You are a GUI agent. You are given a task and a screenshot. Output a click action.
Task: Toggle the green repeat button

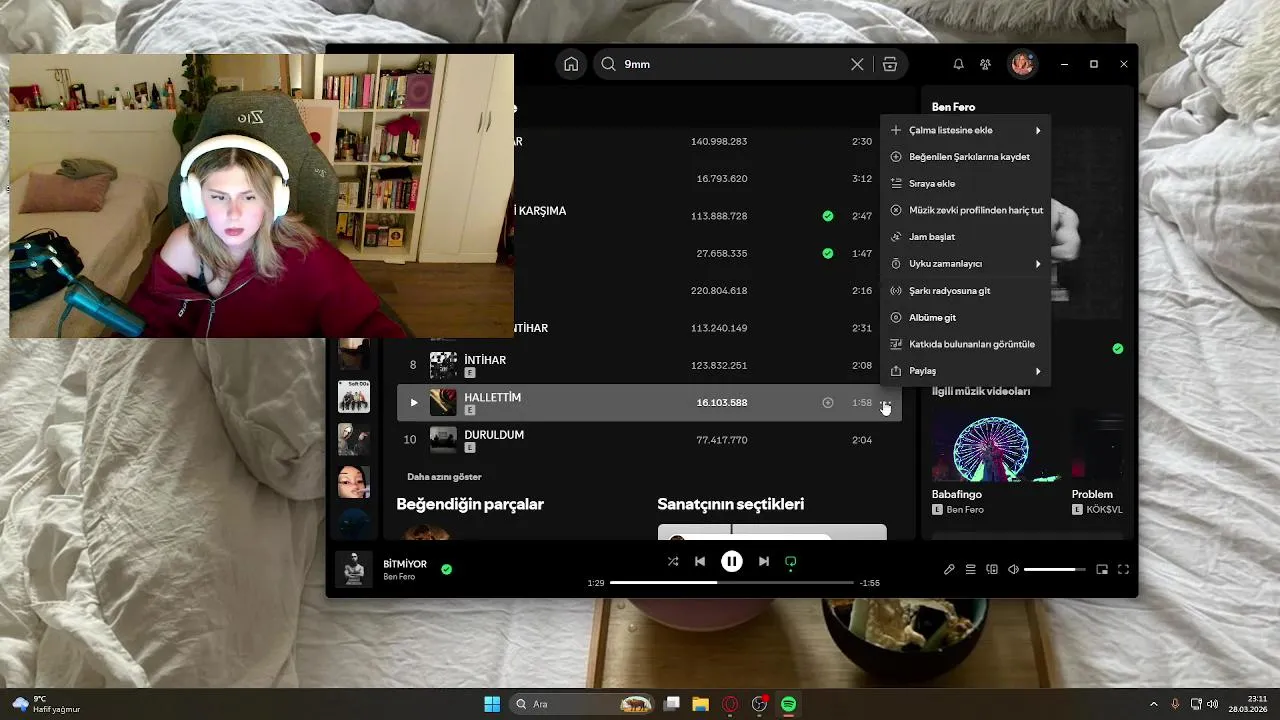(x=791, y=562)
